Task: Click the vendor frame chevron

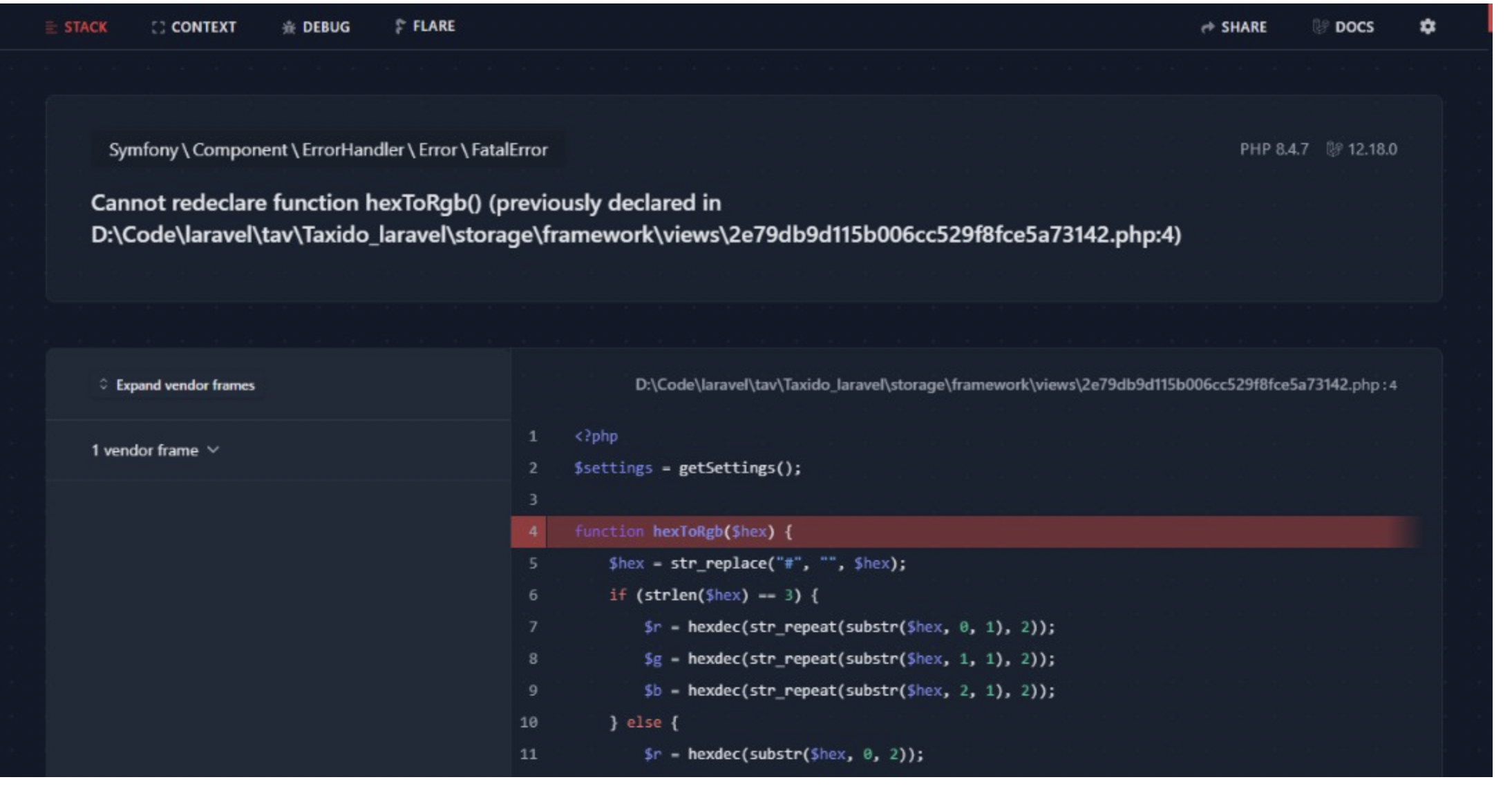Action: pyautogui.click(x=214, y=450)
